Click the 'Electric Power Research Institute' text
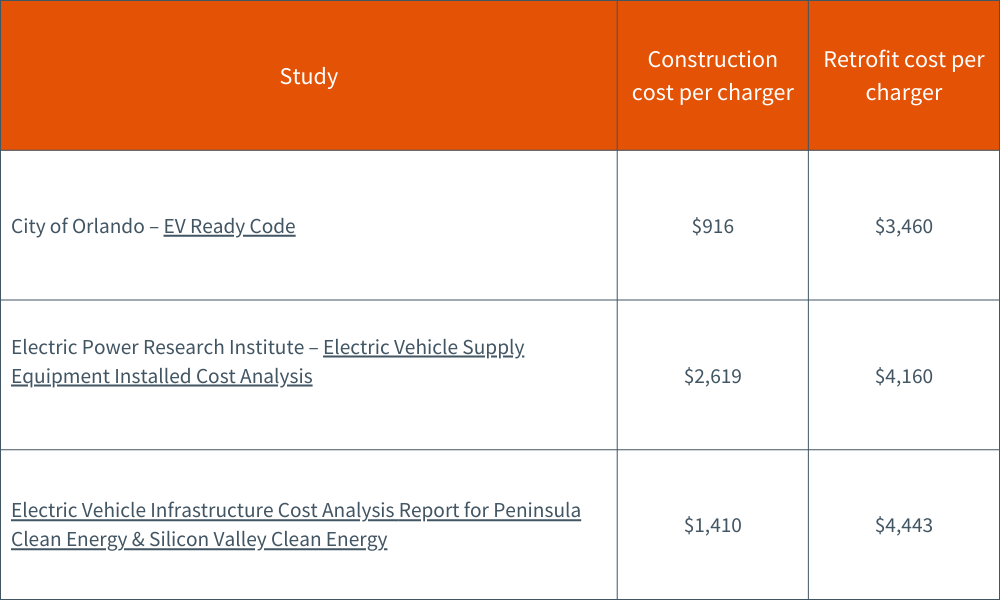Viewport: 1000px width, 600px height. [x=157, y=347]
